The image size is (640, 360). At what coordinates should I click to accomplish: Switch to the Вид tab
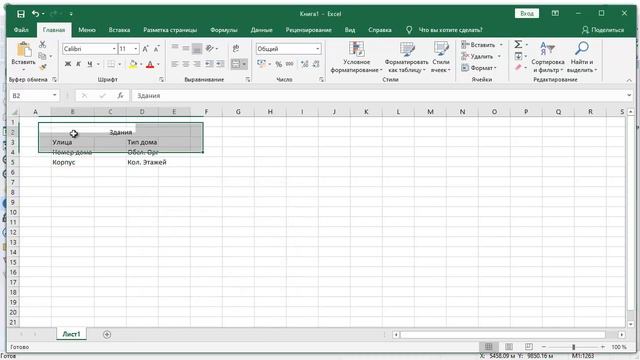[x=350, y=30]
